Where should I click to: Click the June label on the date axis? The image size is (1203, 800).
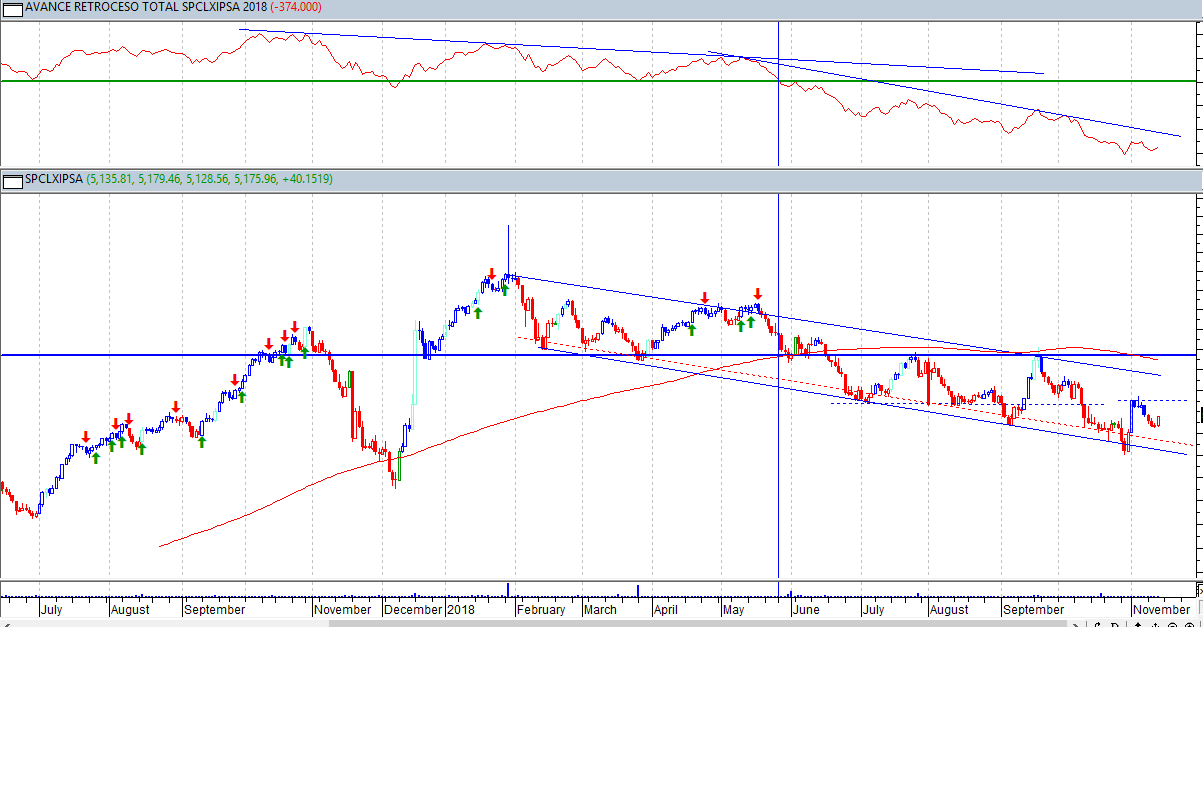[x=805, y=609]
